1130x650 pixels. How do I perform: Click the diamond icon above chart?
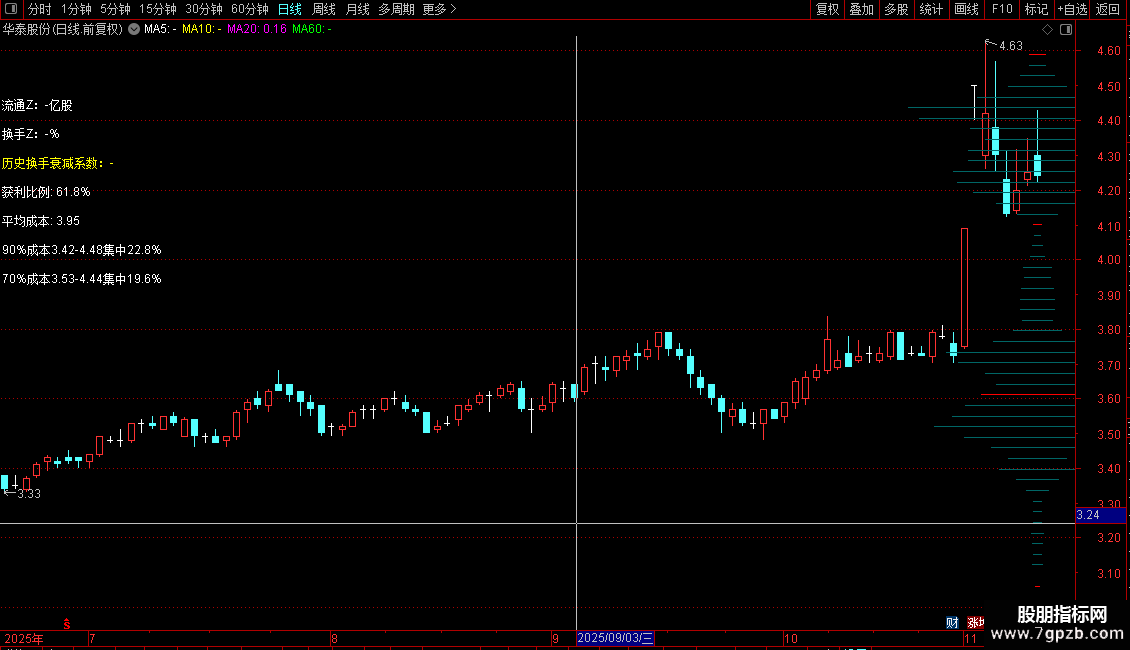pyautogui.click(x=1048, y=30)
